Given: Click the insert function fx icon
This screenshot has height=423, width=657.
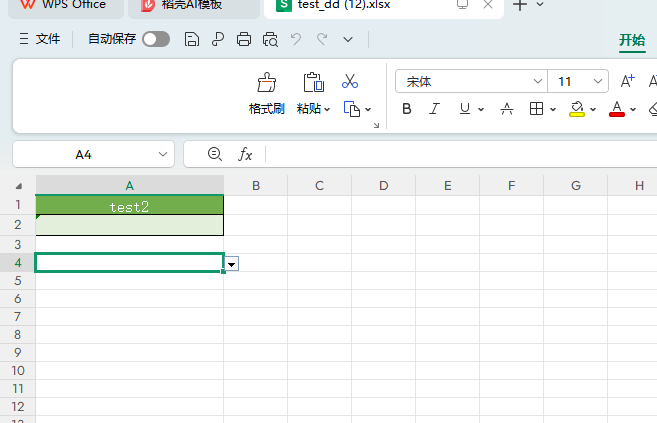Looking at the screenshot, I should click(245, 154).
